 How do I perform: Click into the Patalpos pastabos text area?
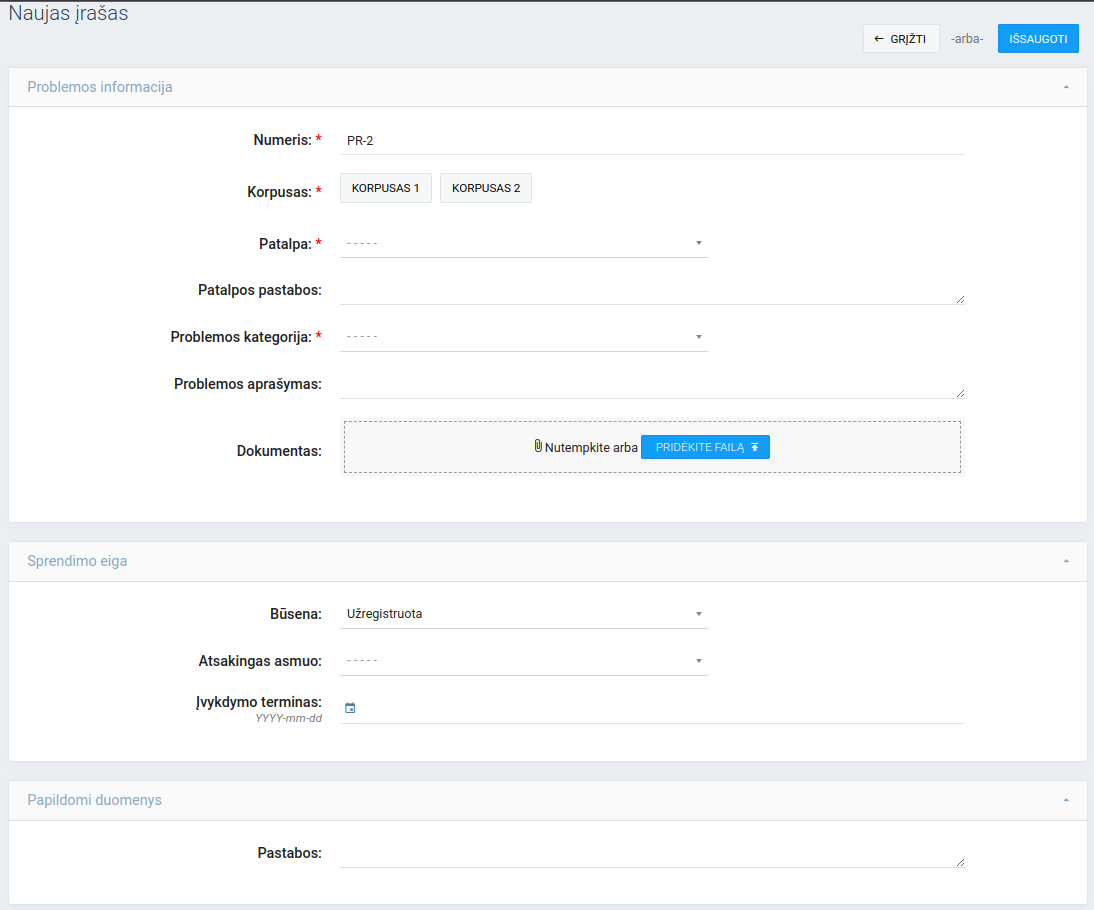click(x=650, y=291)
